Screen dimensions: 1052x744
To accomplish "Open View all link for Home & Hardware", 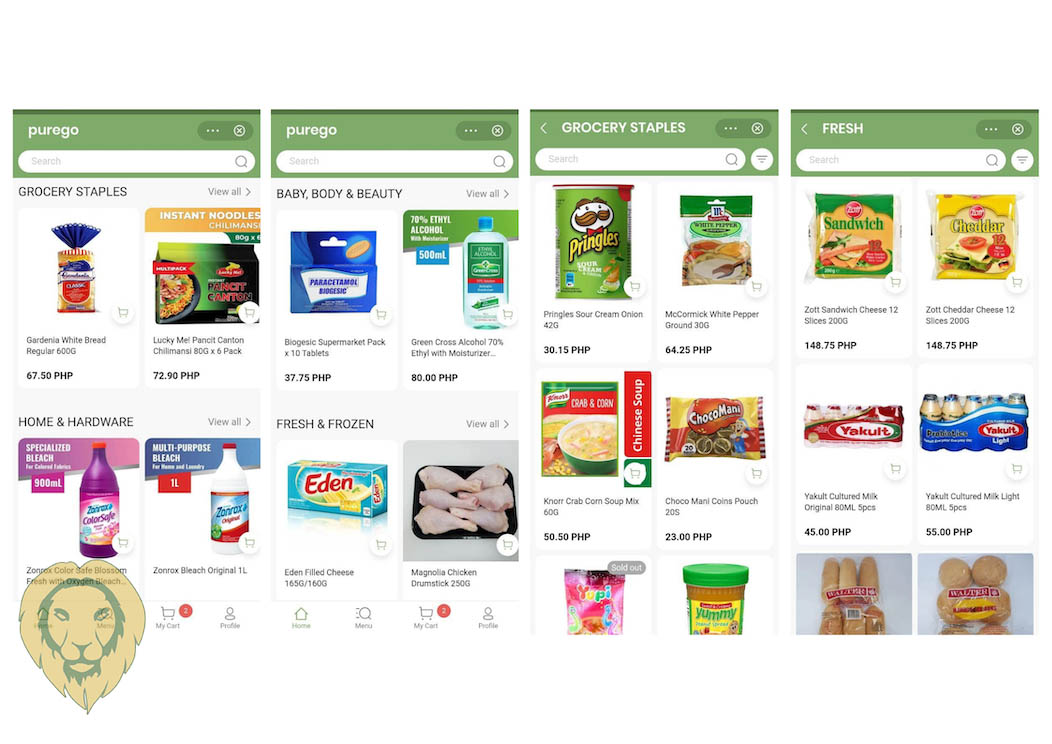I will click(229, 422).
